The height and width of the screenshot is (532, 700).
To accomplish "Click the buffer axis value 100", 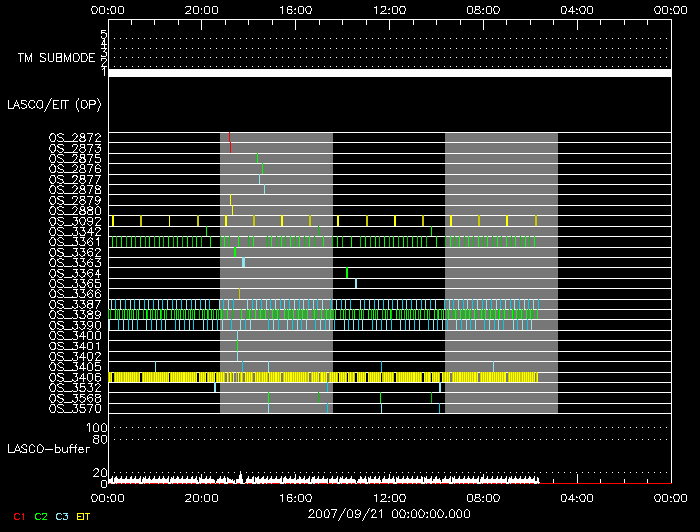I will 96,428.
